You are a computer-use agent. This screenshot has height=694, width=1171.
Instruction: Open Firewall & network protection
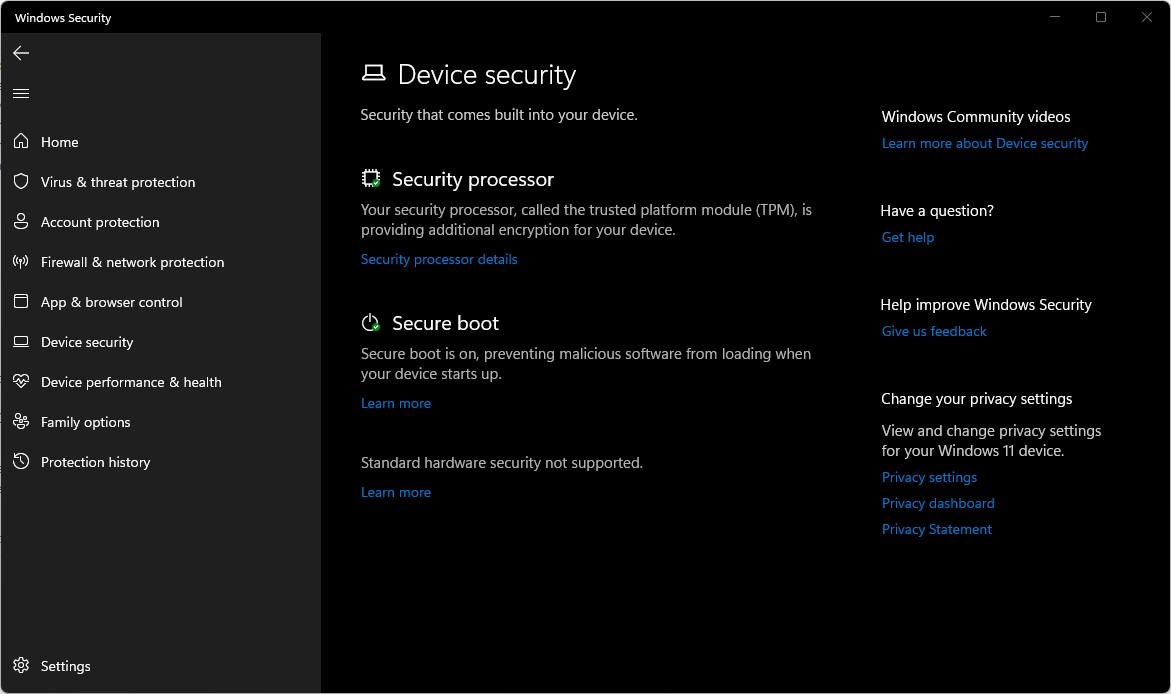coord(161,262)
